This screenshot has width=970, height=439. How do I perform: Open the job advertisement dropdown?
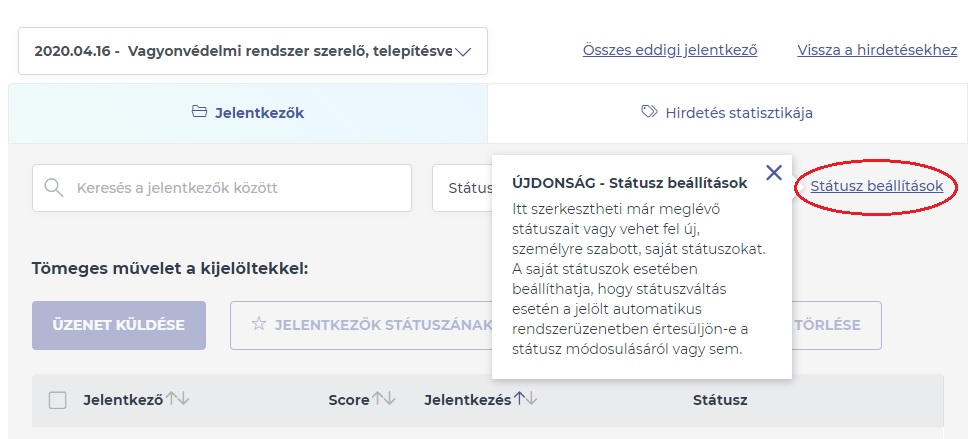click(252, 51)
